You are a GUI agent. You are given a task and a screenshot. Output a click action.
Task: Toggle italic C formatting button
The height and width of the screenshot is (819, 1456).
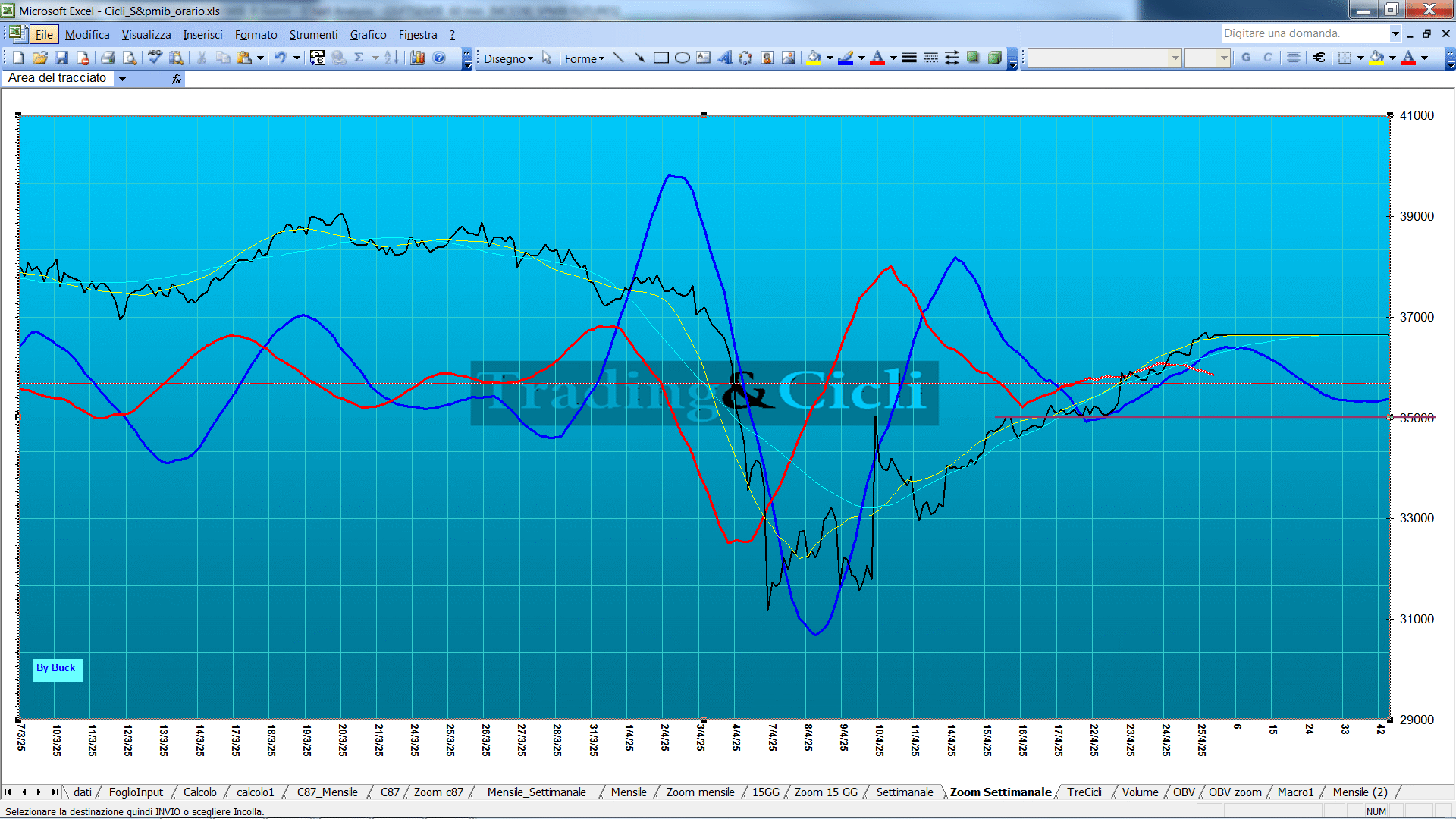tap(1267, 58)
